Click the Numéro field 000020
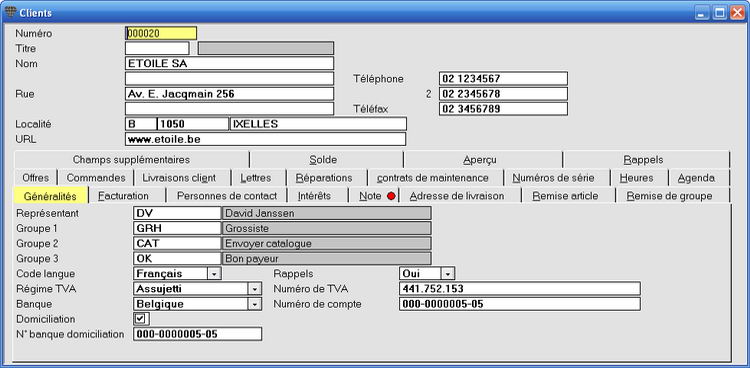 pos(161,33)
